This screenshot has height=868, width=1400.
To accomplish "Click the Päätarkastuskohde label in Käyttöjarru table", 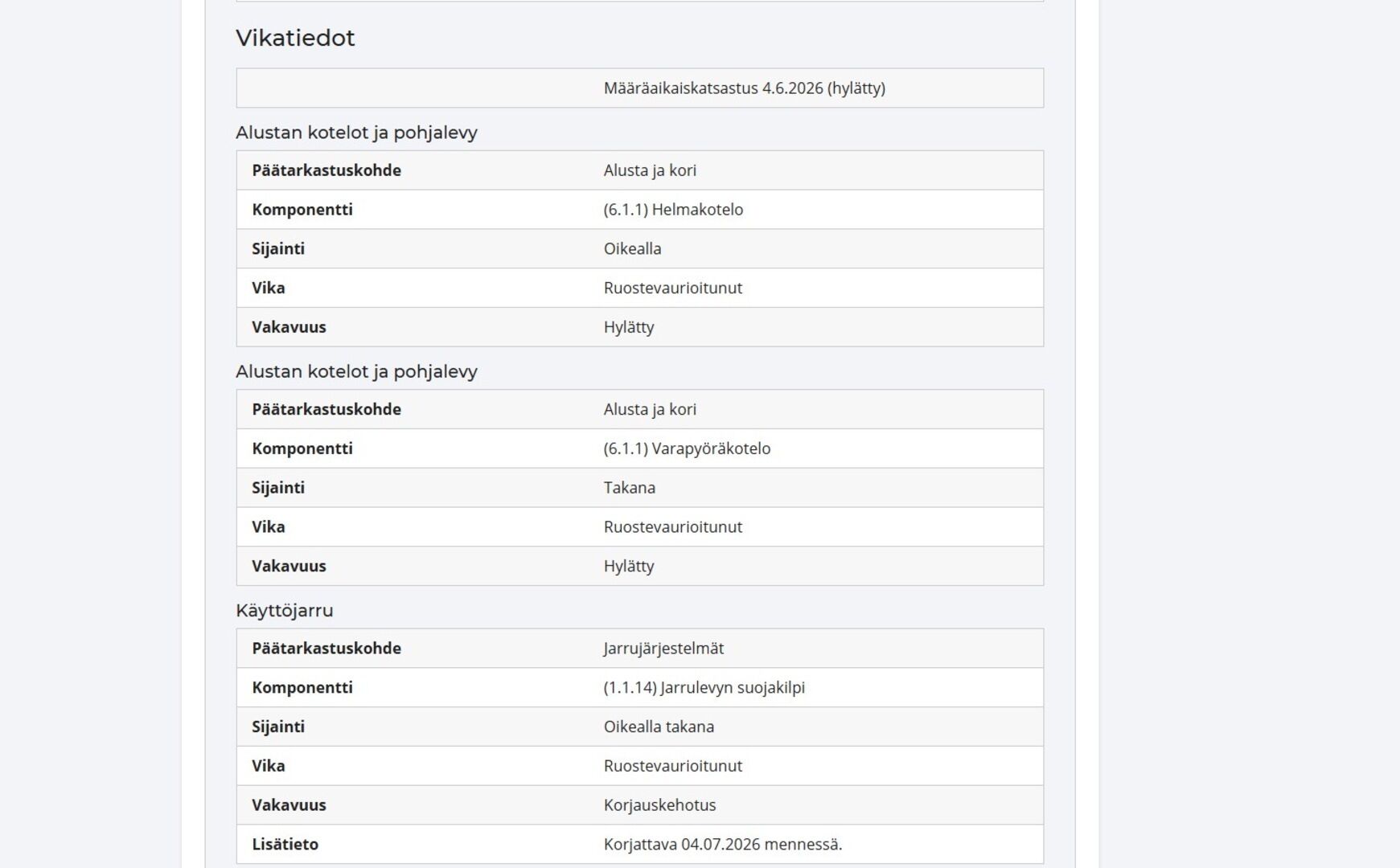I will pyautogui.click(x=326, y=649).
